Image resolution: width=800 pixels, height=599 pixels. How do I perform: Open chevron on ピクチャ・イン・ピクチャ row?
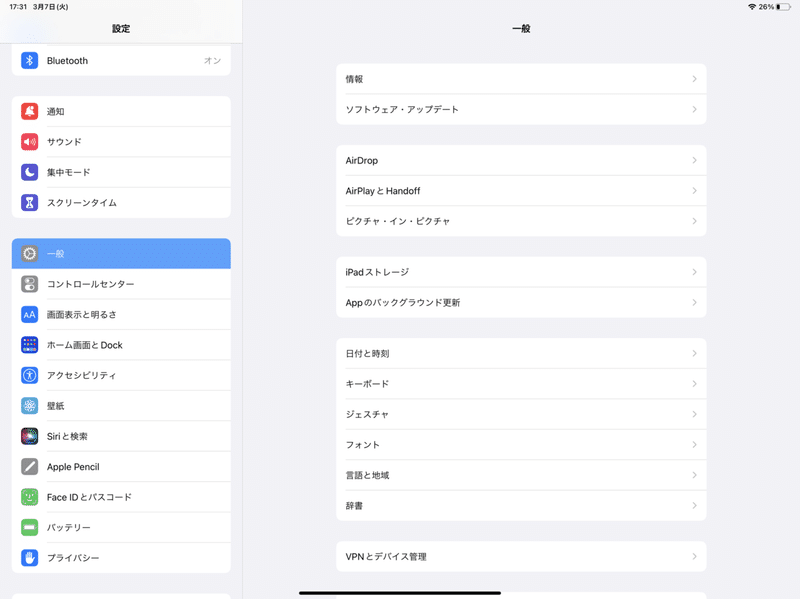694,221
